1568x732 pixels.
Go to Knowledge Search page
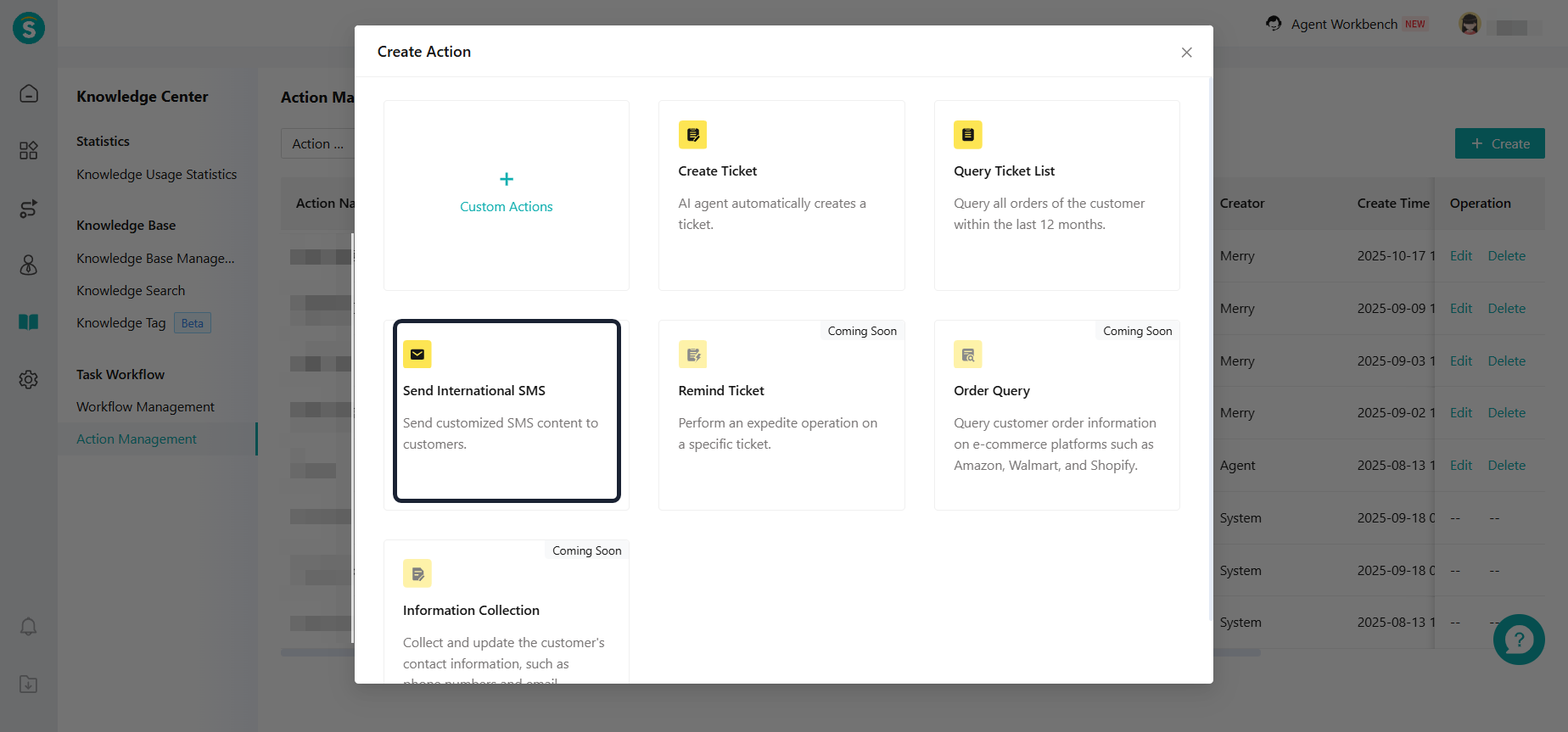131,291
